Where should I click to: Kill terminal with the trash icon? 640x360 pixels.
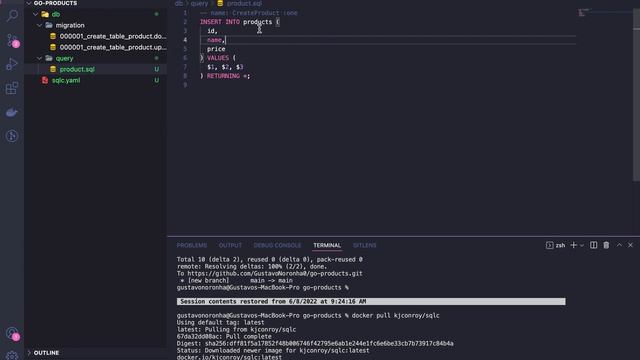coord(606,245)
